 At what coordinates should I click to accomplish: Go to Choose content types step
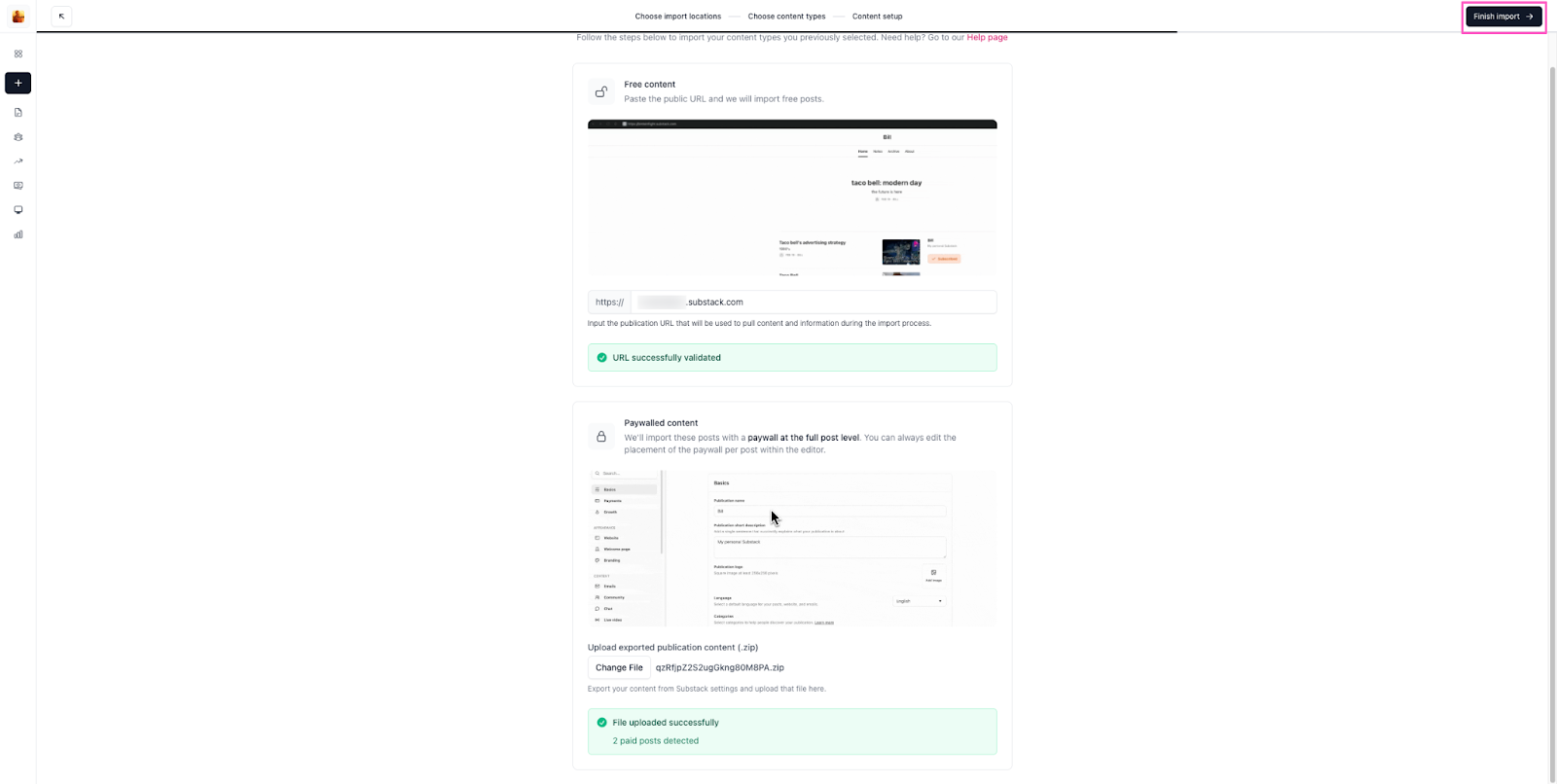point(786,17)
